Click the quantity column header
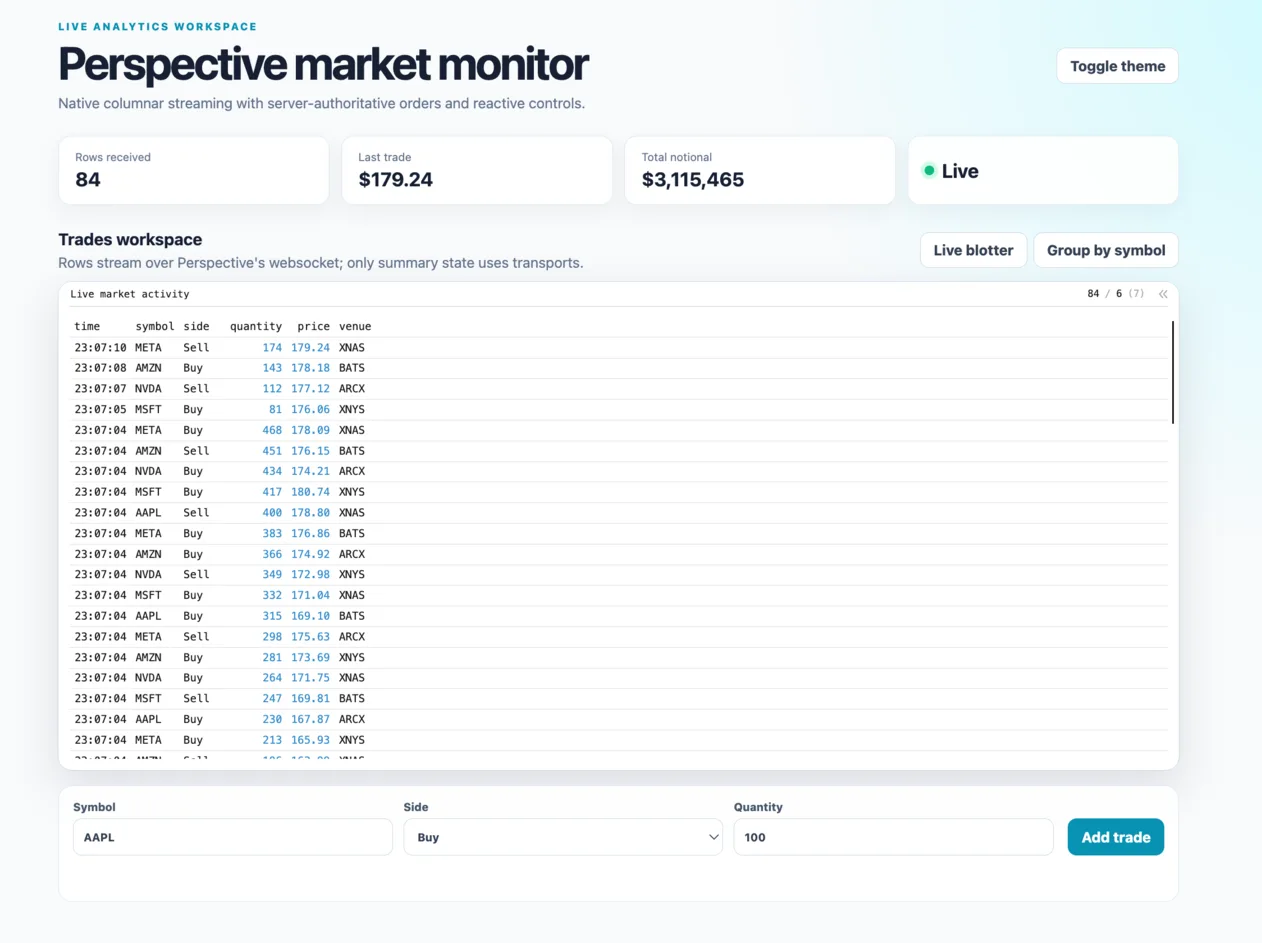1262x943 pixels. click(256, 327)
